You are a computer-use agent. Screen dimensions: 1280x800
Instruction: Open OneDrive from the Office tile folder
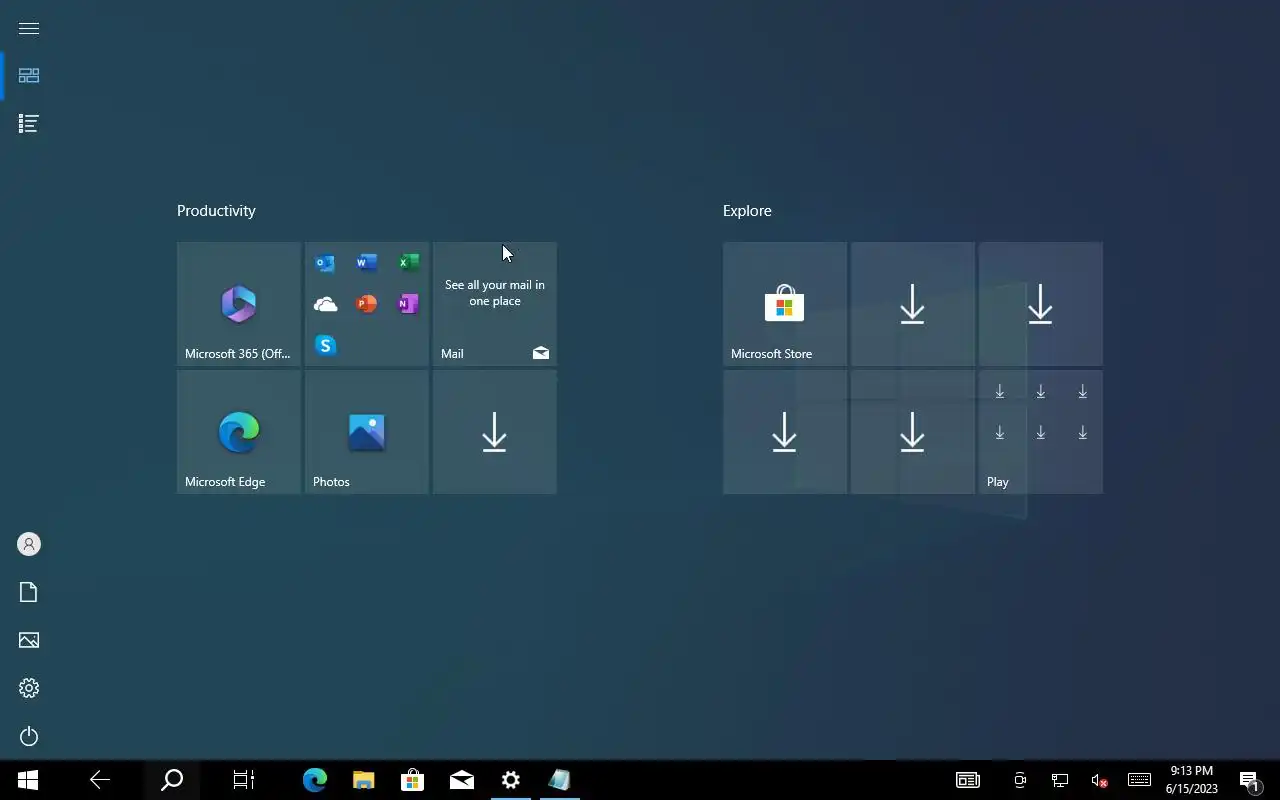(x=325, y=304)
